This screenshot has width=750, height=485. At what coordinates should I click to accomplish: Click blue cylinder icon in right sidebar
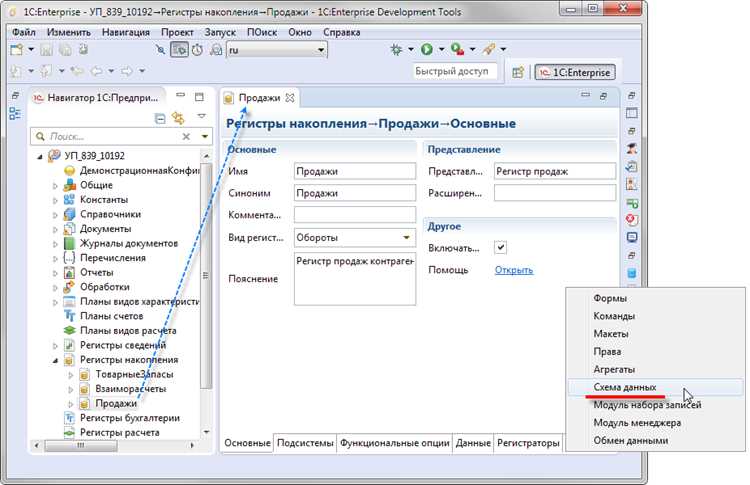632,273
